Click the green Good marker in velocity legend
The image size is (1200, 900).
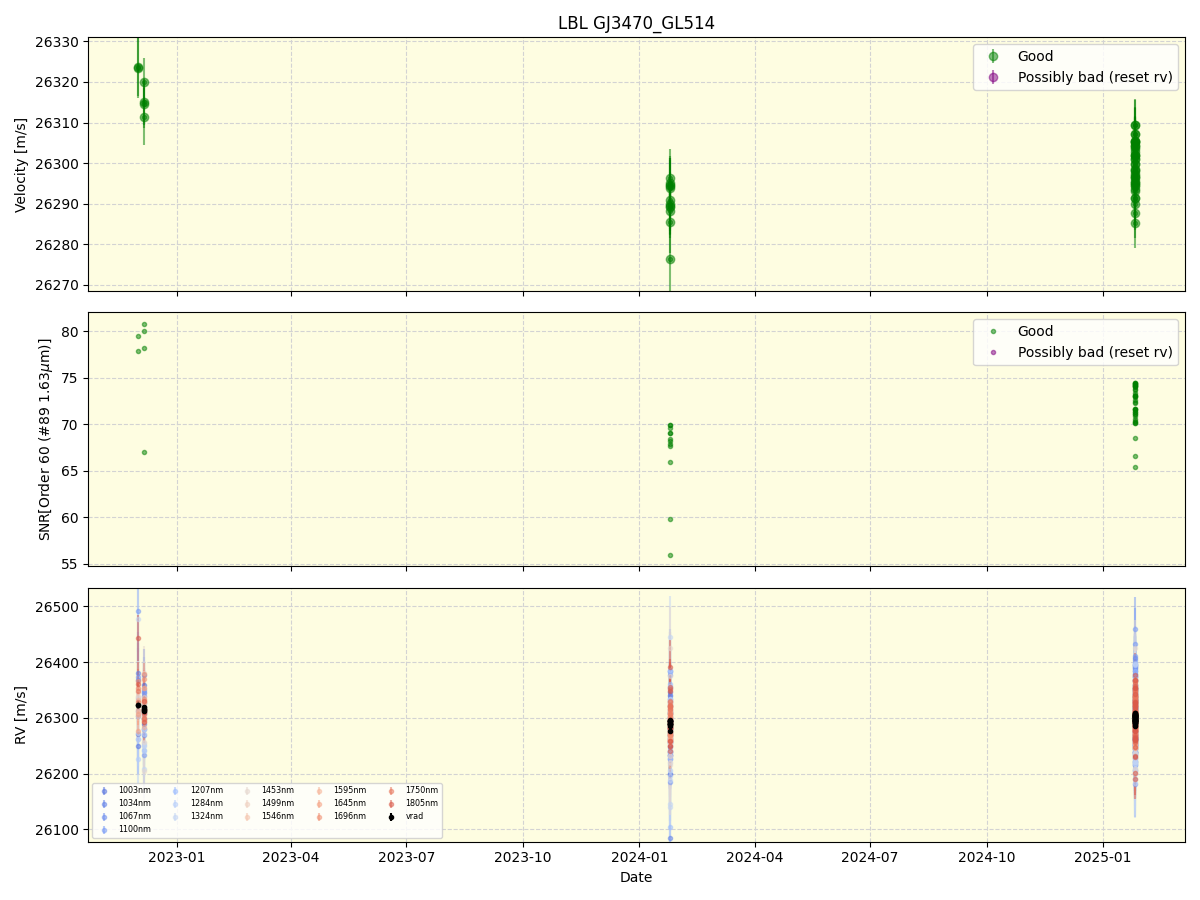coord(993,56)
